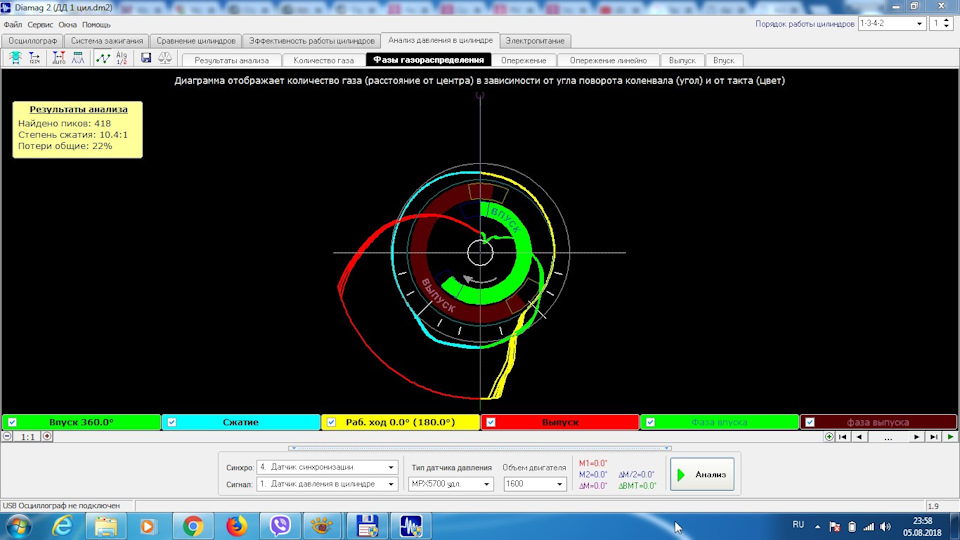The width and height of the screenshot is (960, 540).
Task: Click the AUTO markers toolbar icon
Action: coord(59,58)
